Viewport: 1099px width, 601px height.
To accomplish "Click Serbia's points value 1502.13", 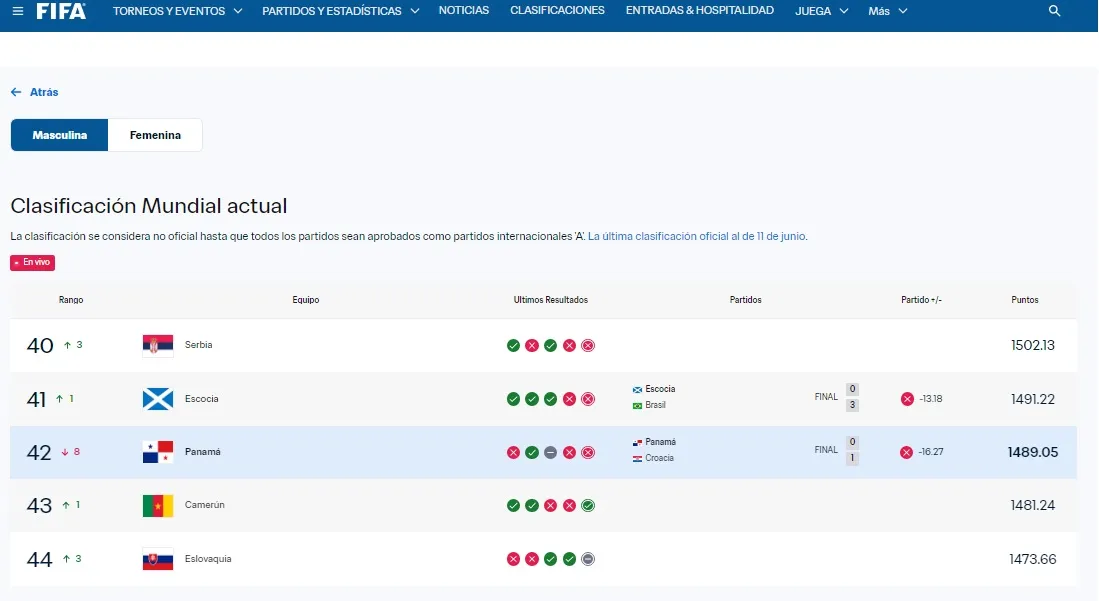I will coord(1032,345).
